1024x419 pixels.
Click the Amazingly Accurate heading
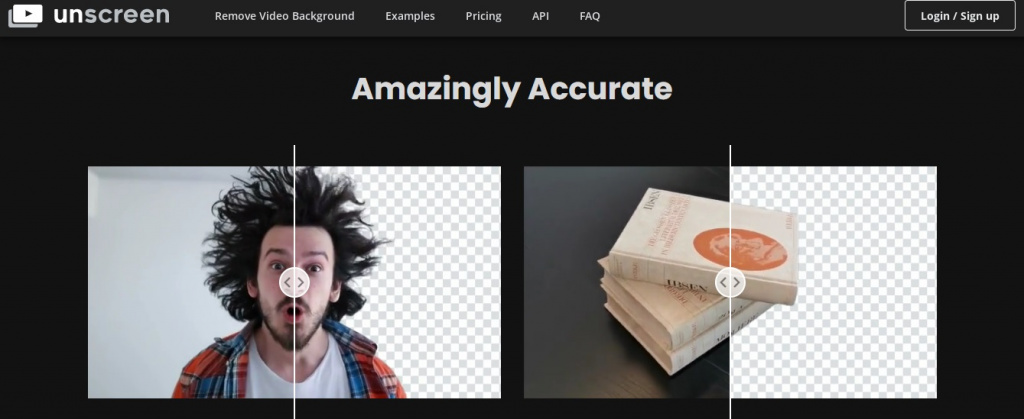[x=512, y=89]
